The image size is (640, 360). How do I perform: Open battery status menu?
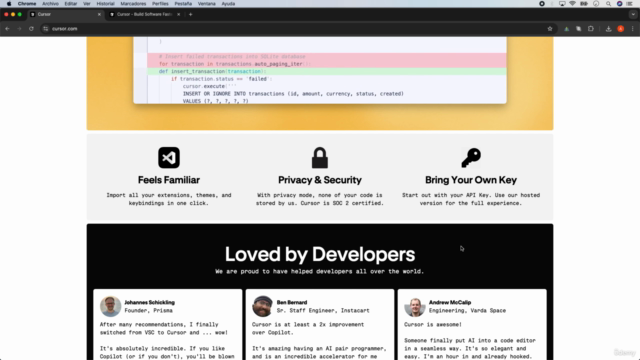point(584,4)
